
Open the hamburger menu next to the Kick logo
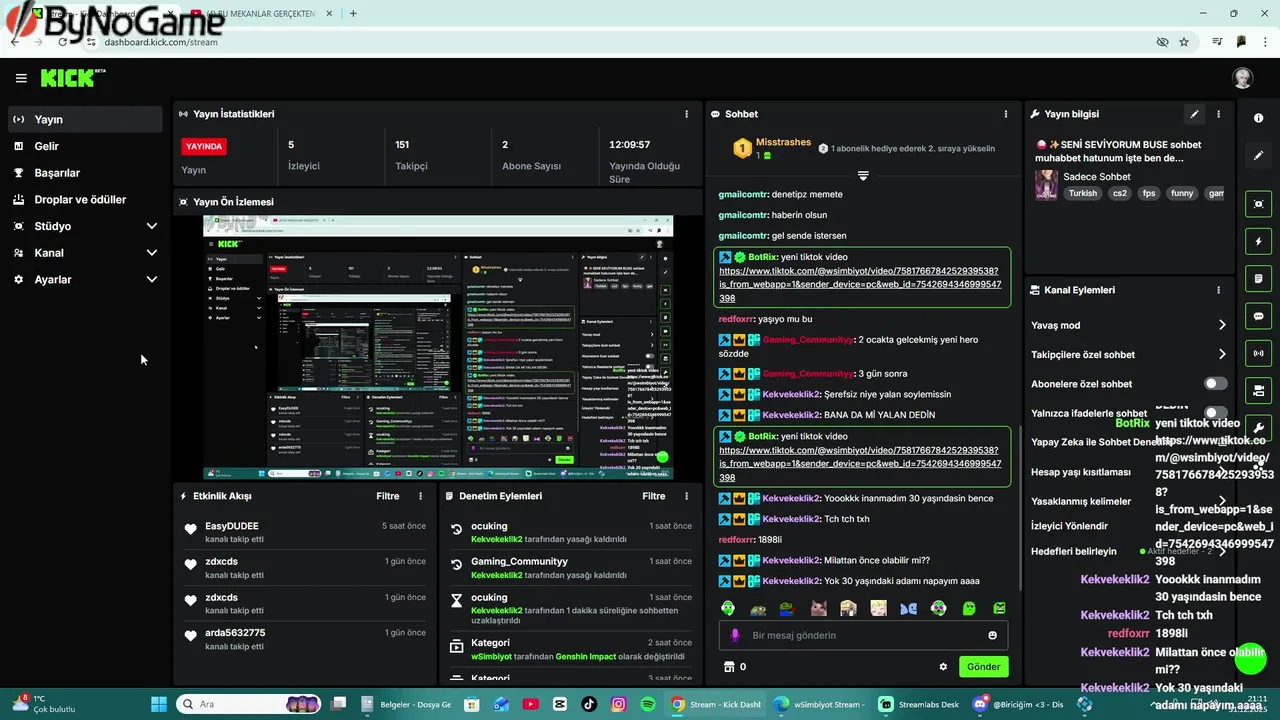tap(21, 78)
